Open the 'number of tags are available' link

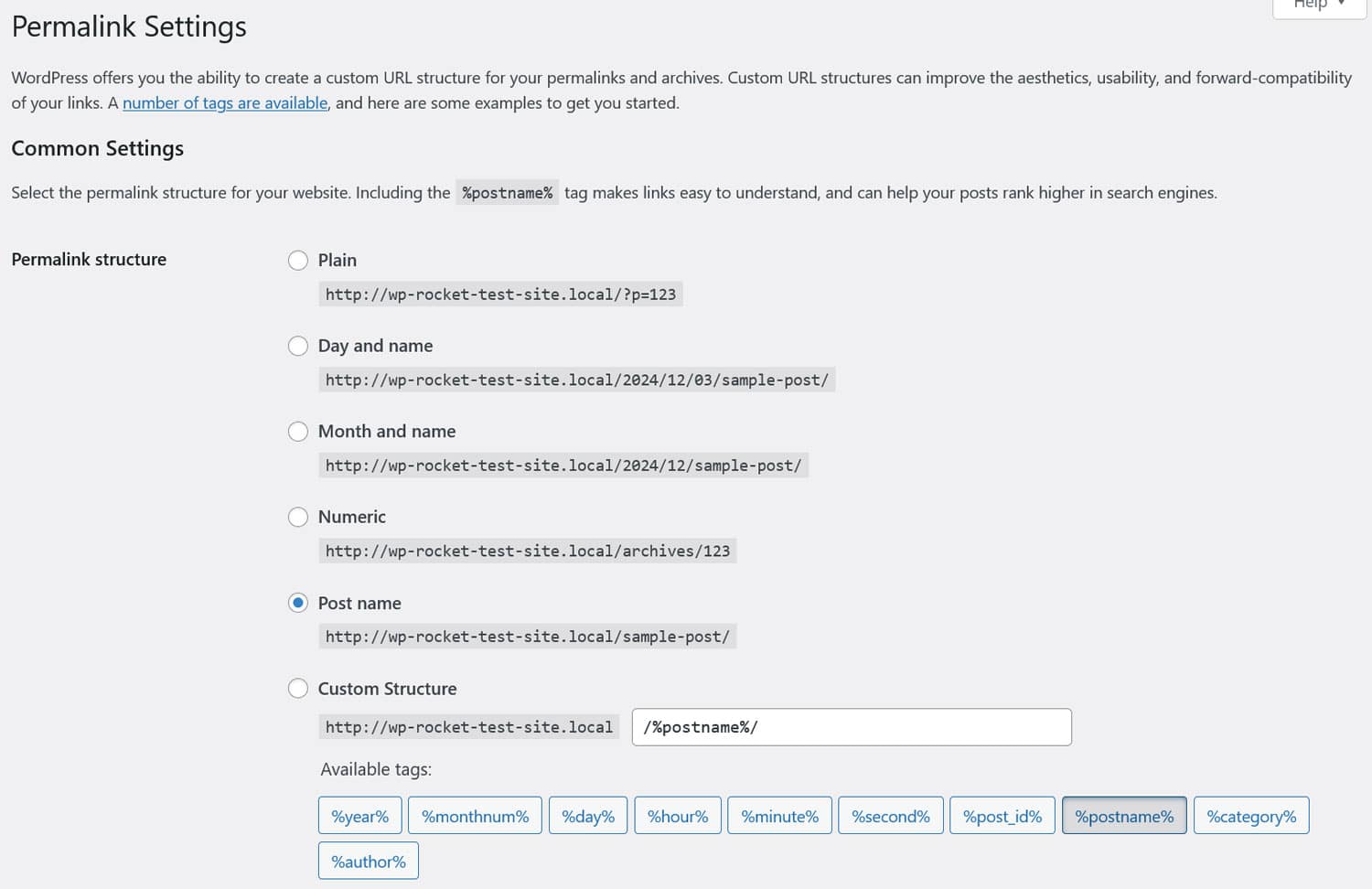click(x=225, y=103)
